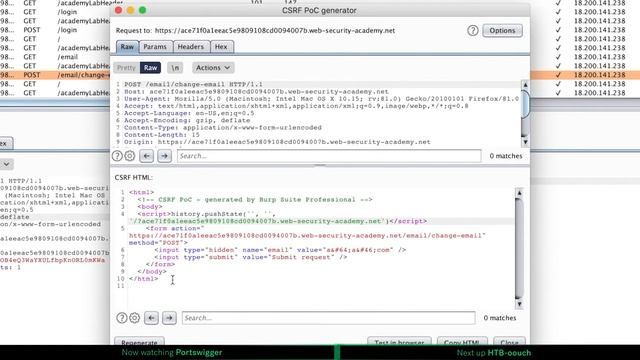Click the CSRF HTML vertical scrollbar thumb

coord(519,248)
